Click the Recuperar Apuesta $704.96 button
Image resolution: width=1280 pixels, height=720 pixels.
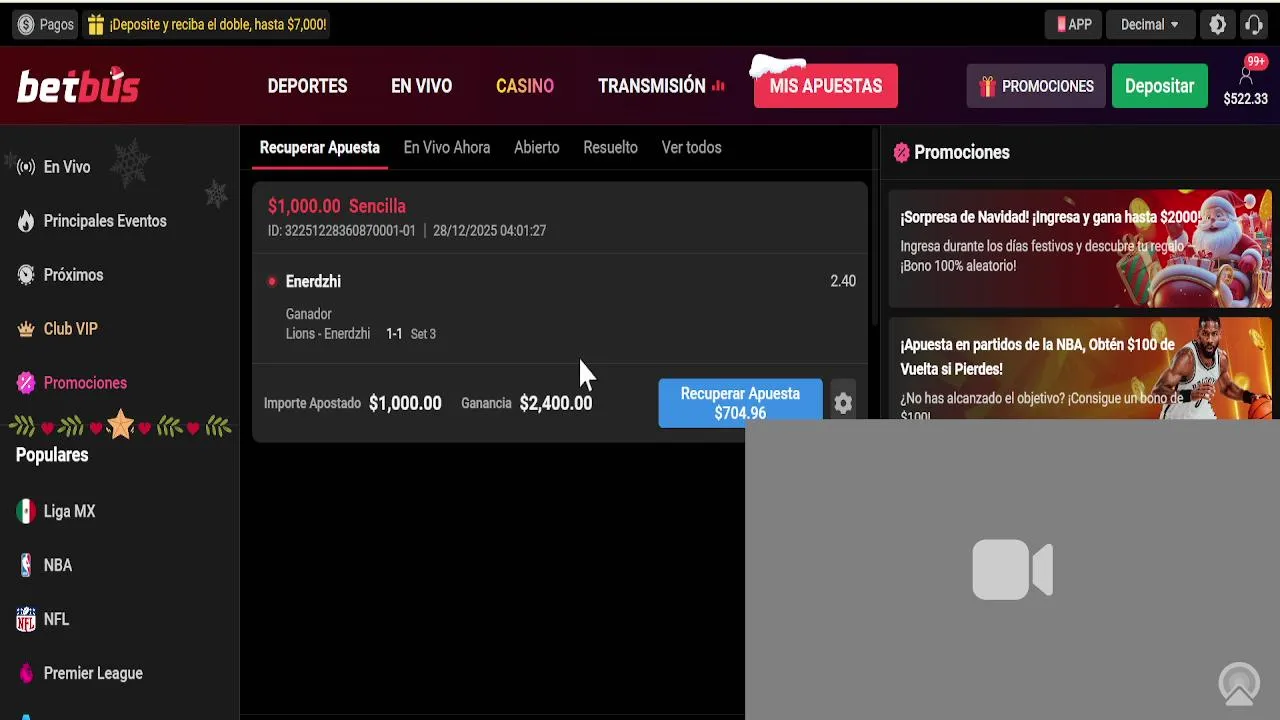click(x=740, y=403)
